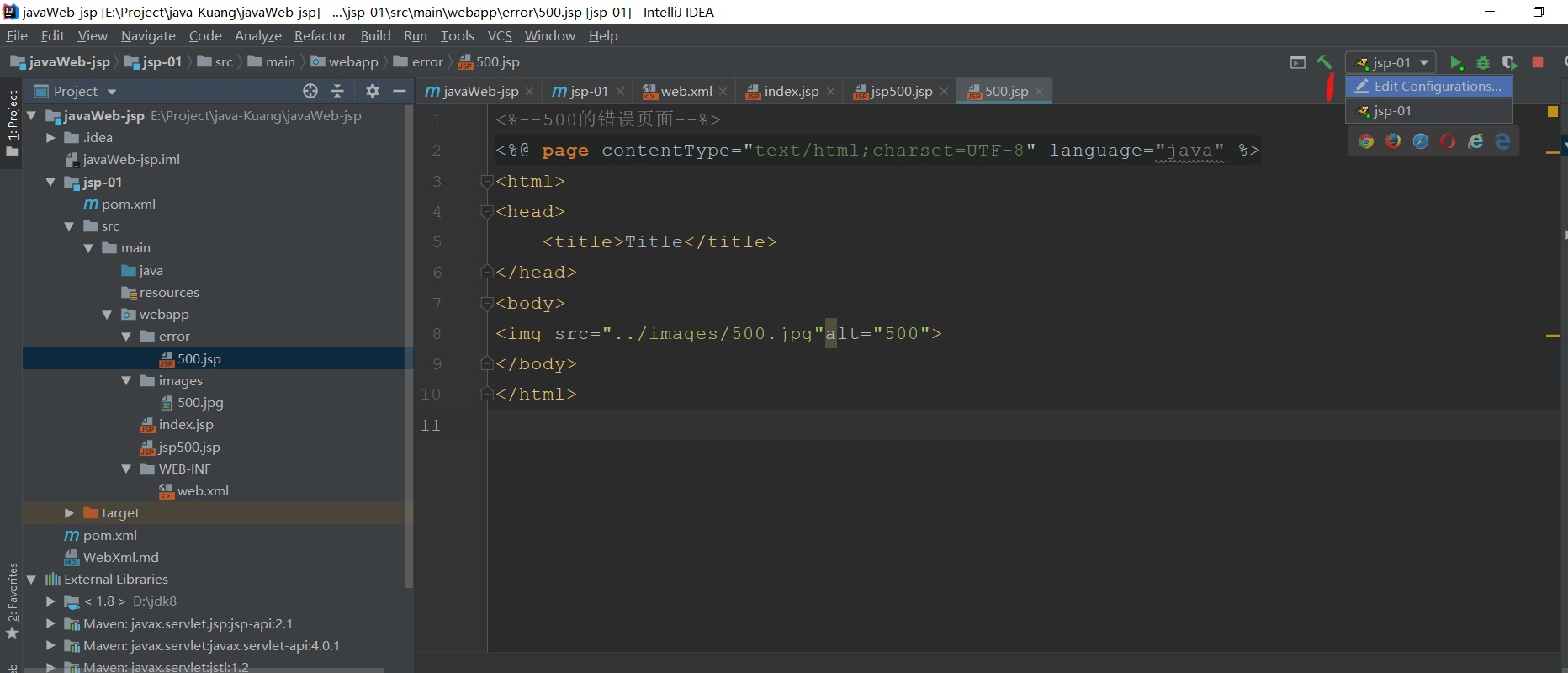
Task: Open the jsp-01 run configuration dropdown
Action: click(1392, 62)
